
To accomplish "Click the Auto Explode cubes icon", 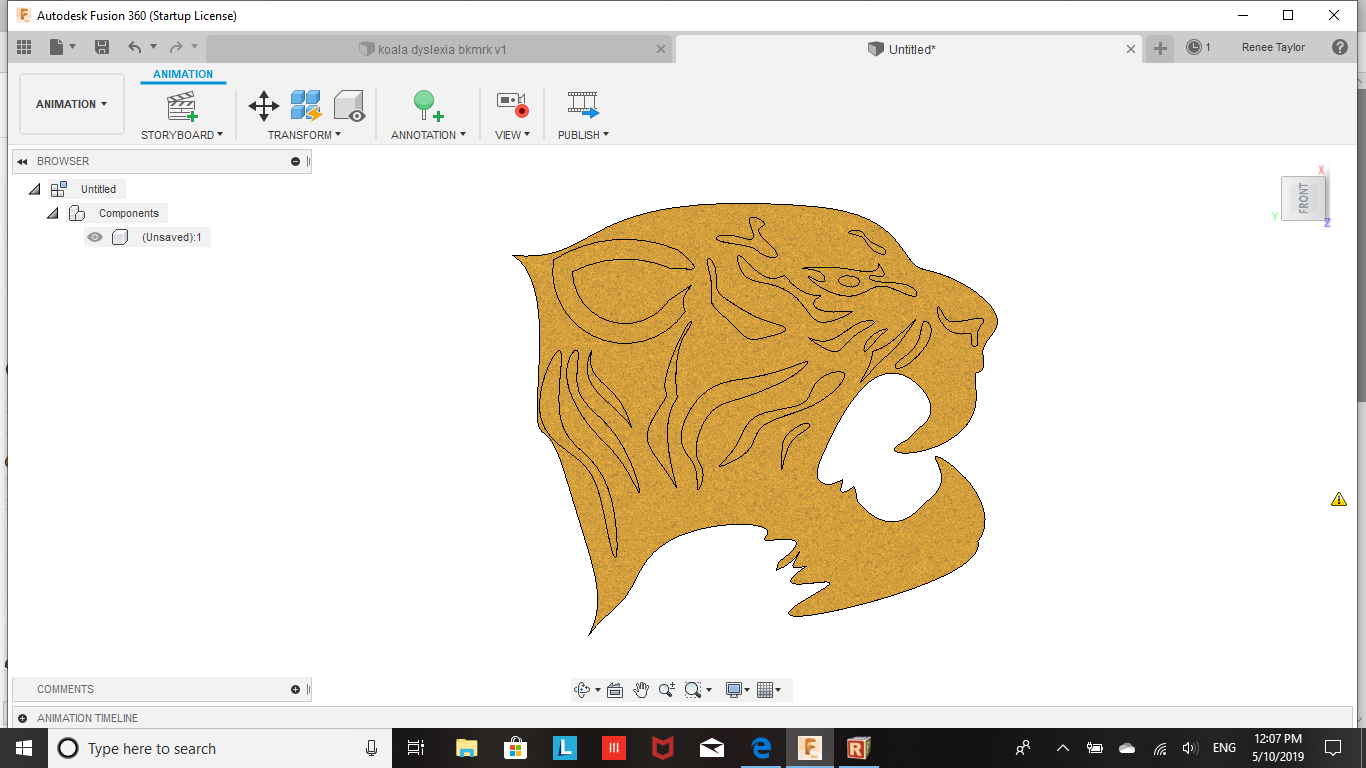I will tap(305, 105).
